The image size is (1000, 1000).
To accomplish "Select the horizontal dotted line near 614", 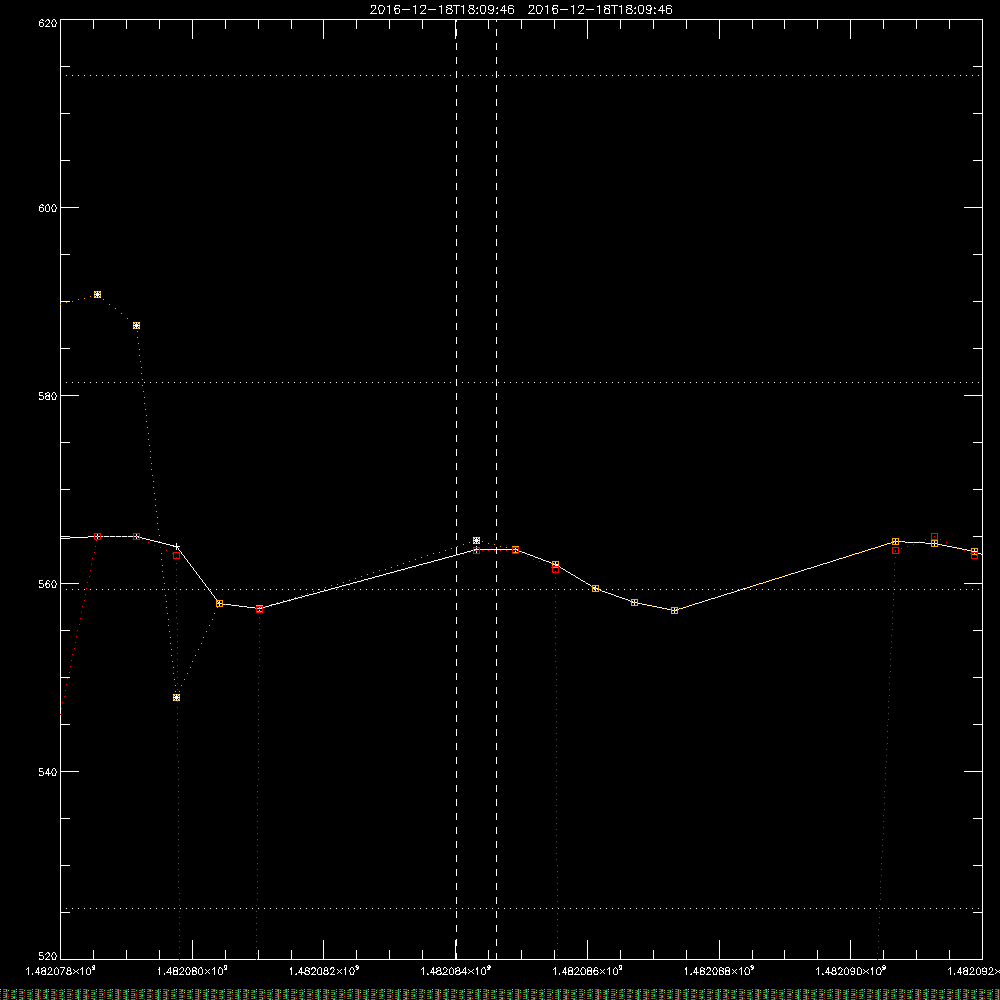I will click(x=521, y=75).
